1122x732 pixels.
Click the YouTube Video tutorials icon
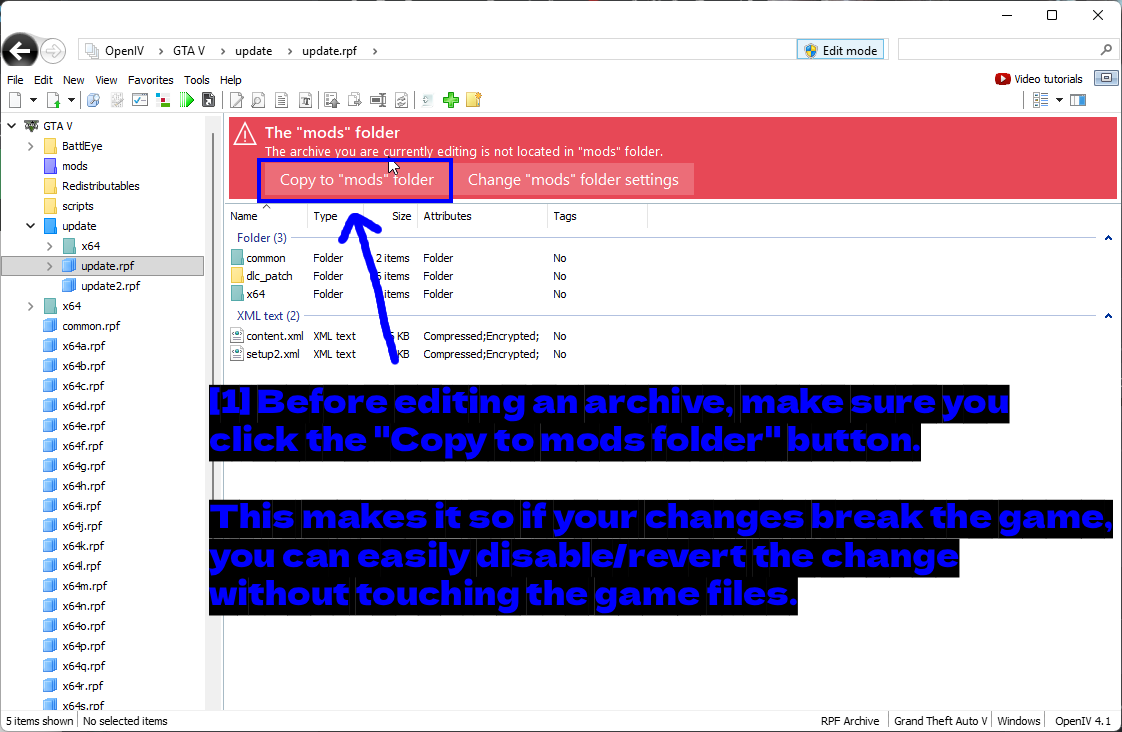tap(1003, 79)
